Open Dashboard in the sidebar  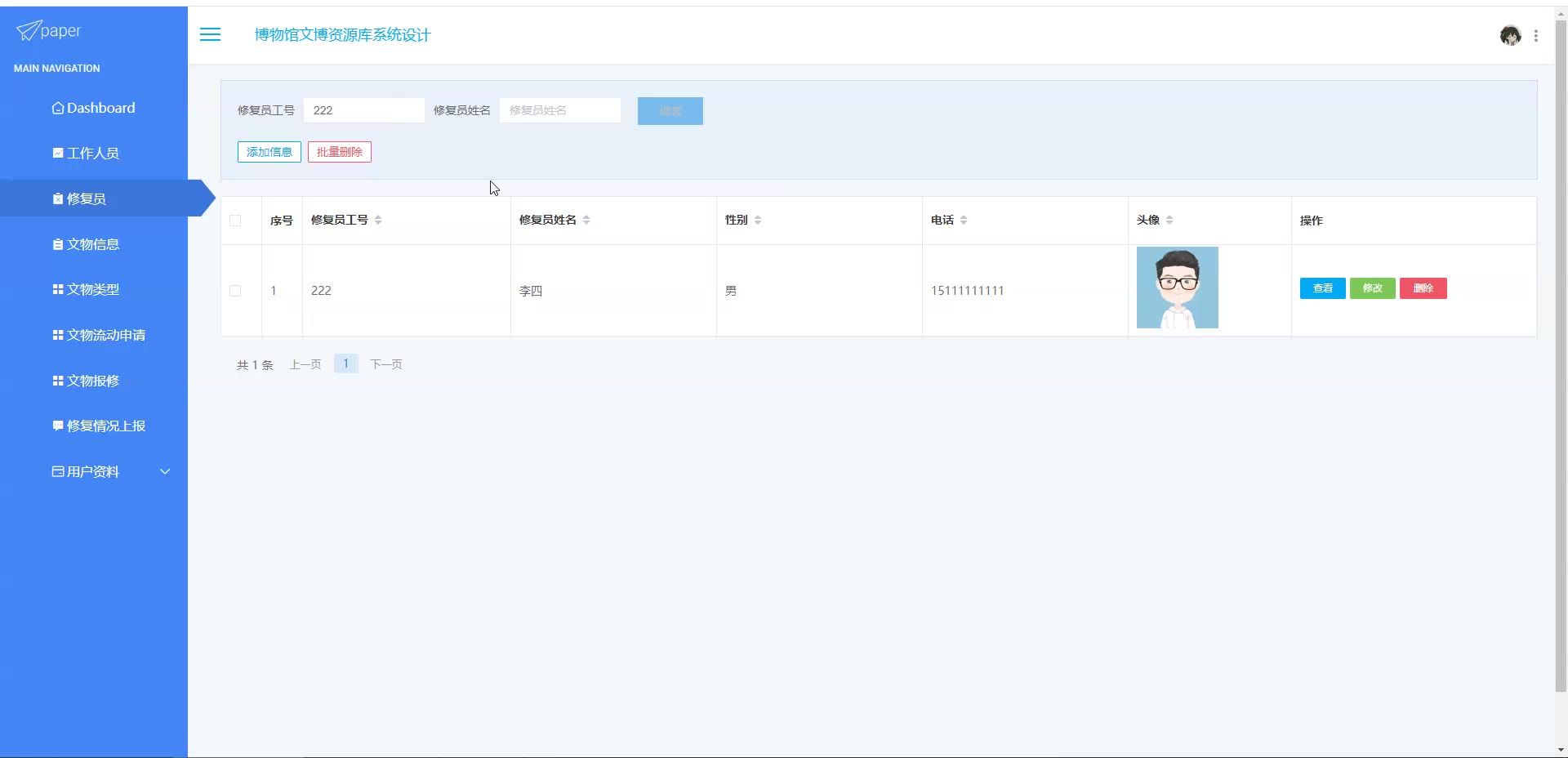coord(94,108)
